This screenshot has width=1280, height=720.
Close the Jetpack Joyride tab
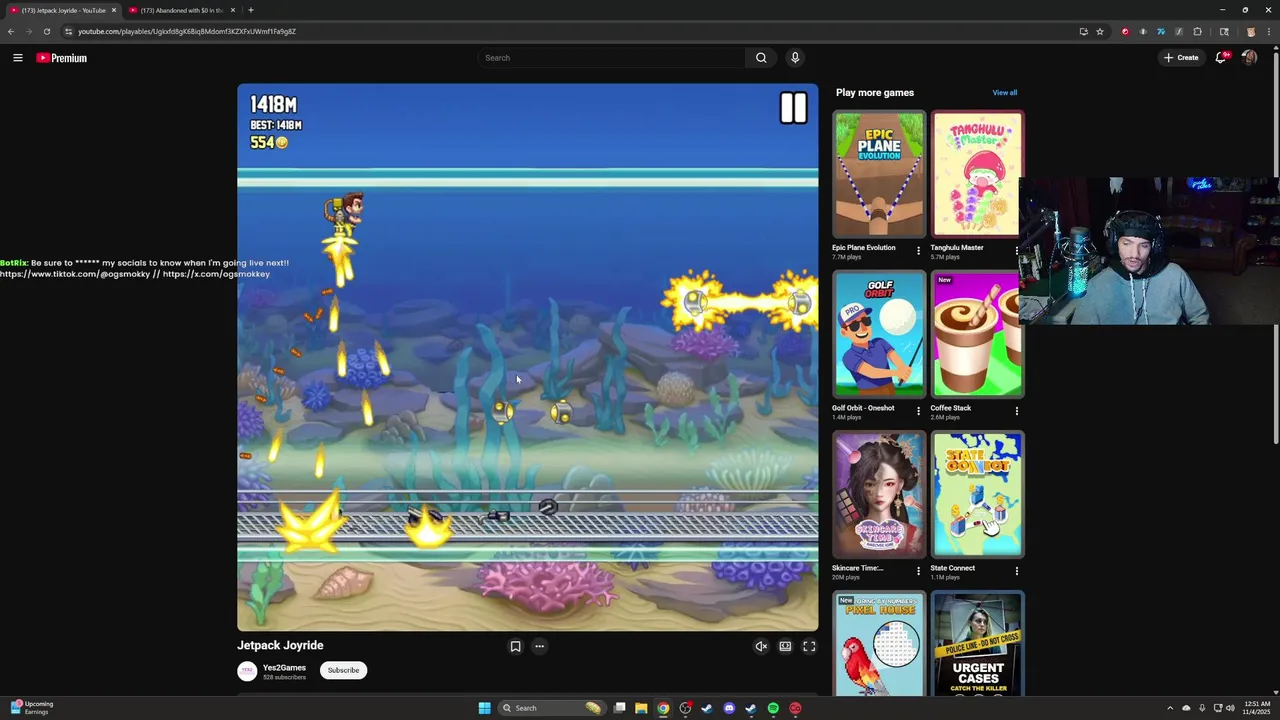(114, 10)
